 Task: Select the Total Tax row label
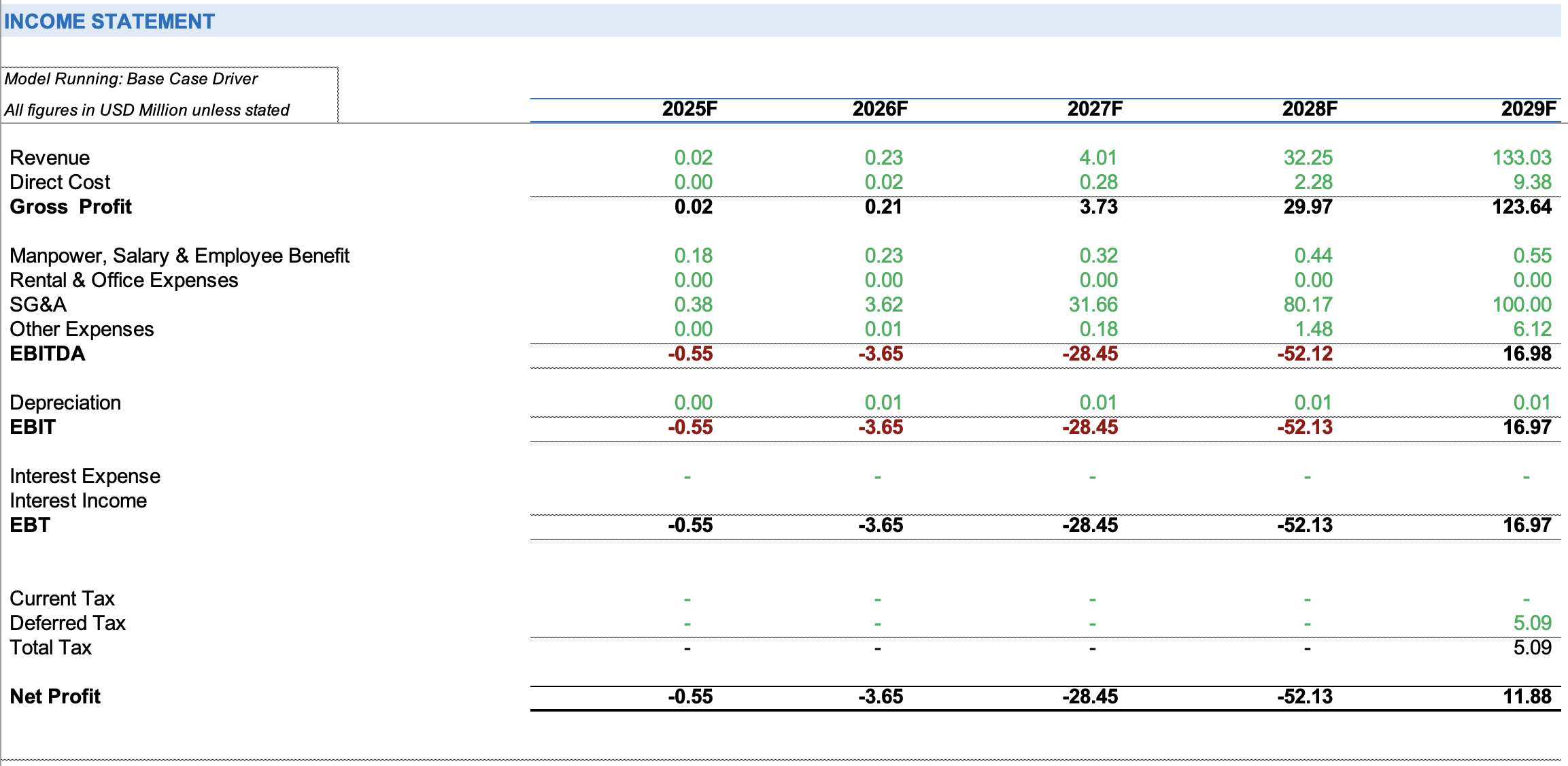(50, 648)
